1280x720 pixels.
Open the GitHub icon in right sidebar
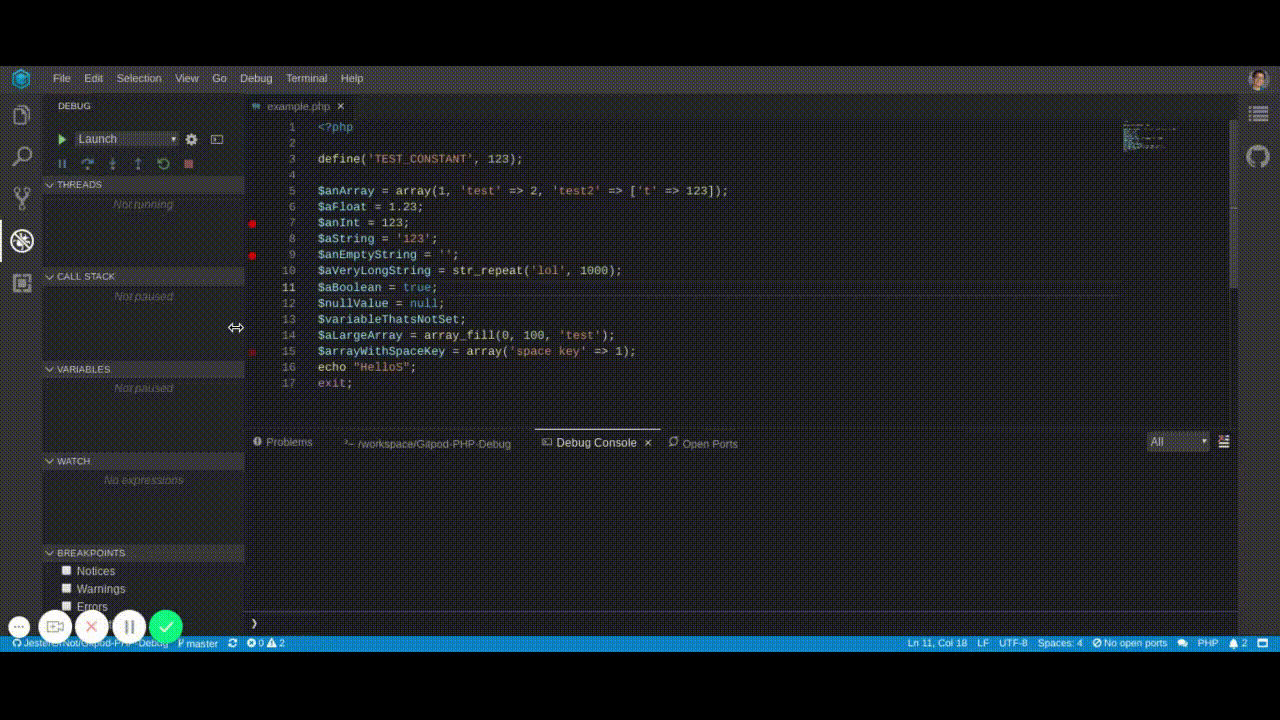click(x=1258, y=156)
